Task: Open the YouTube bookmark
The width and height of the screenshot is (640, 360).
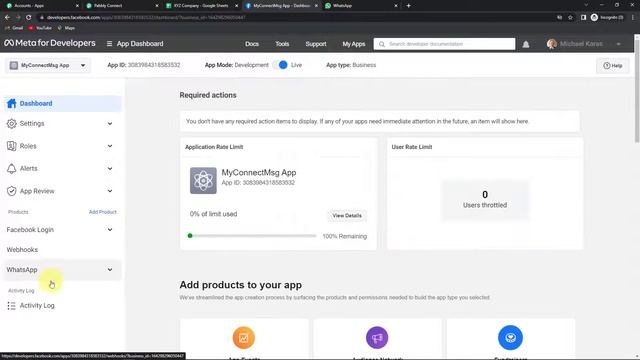Action: click(40, 28)
